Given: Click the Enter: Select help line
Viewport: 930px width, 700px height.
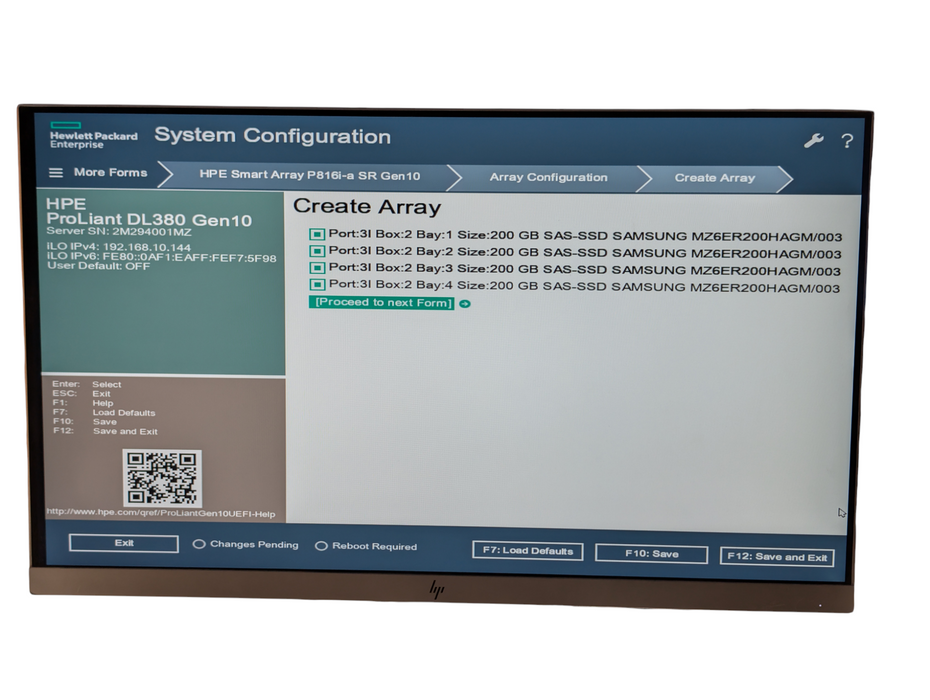Looking at the screenshot, I should tap(87, 384).
